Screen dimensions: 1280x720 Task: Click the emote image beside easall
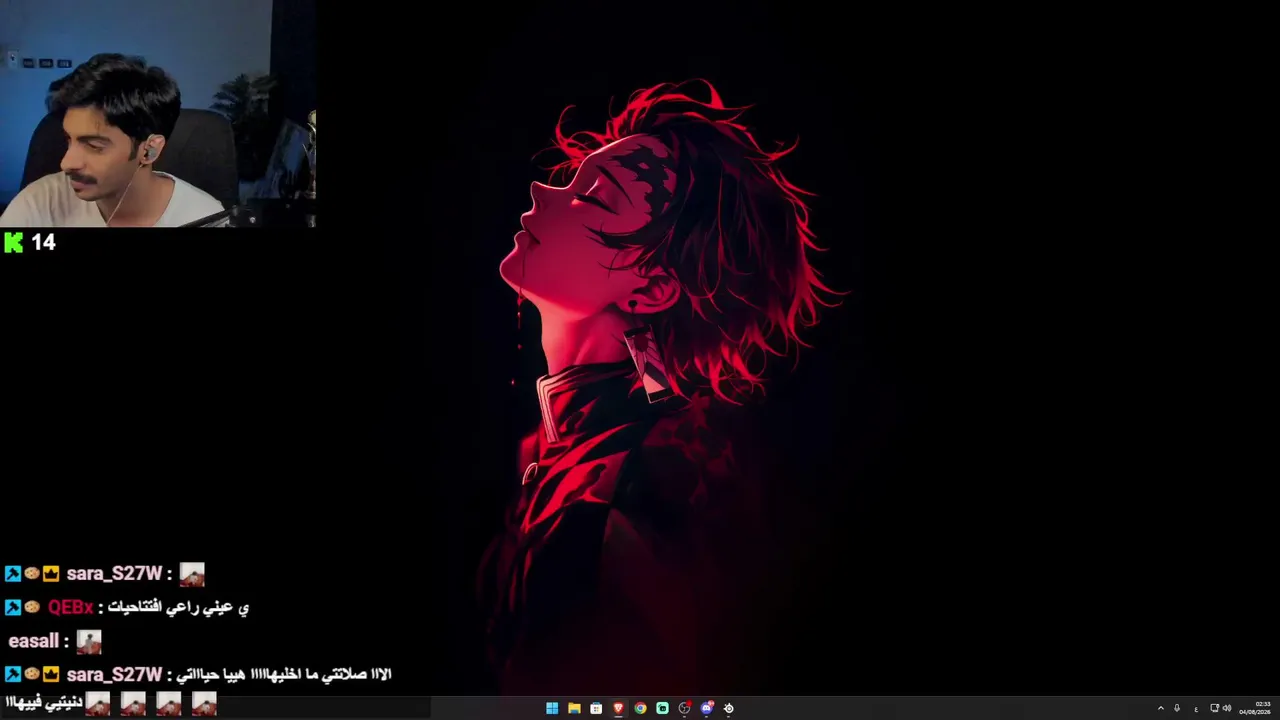tap(89, 641)
